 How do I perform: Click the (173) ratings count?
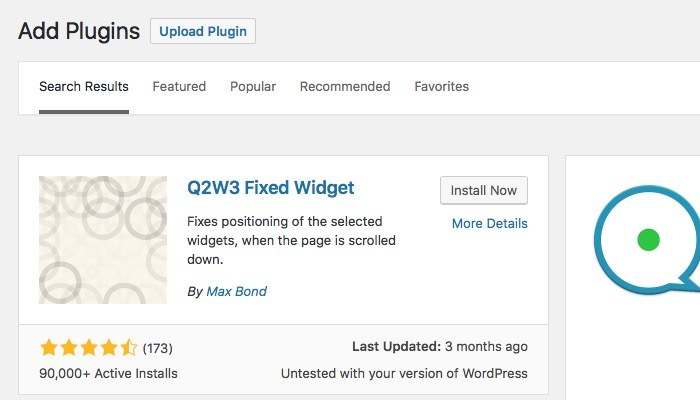pos(158,348)
